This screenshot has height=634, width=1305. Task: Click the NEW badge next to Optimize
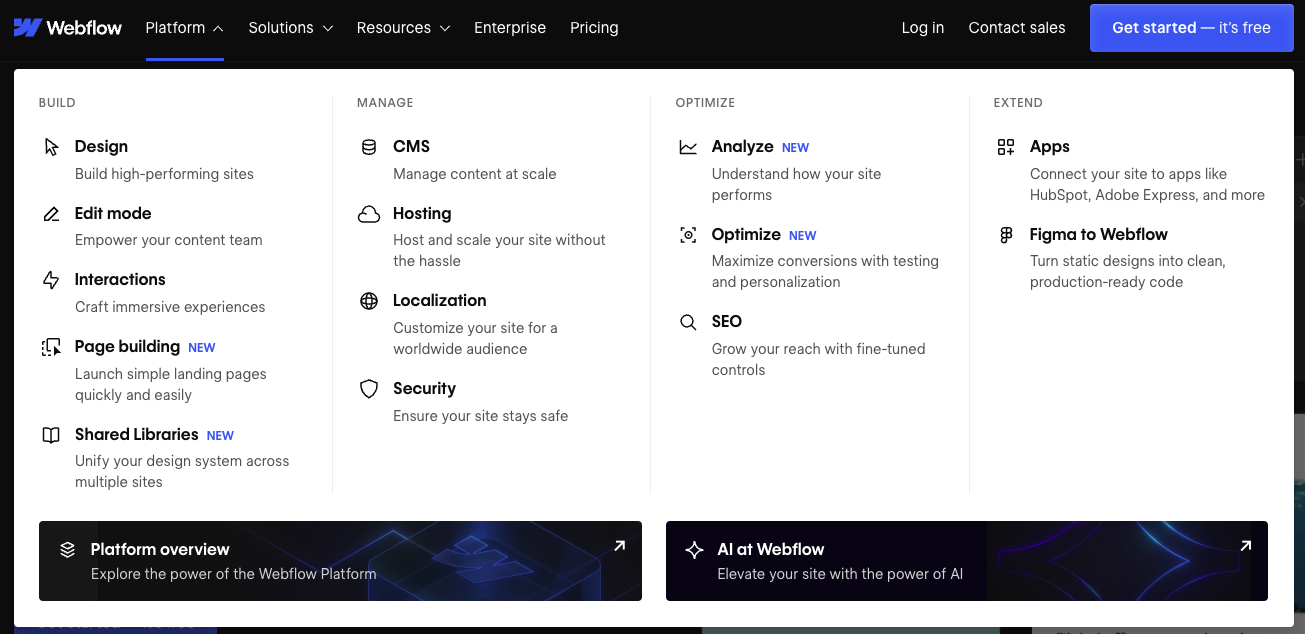[x=802, y=236]
